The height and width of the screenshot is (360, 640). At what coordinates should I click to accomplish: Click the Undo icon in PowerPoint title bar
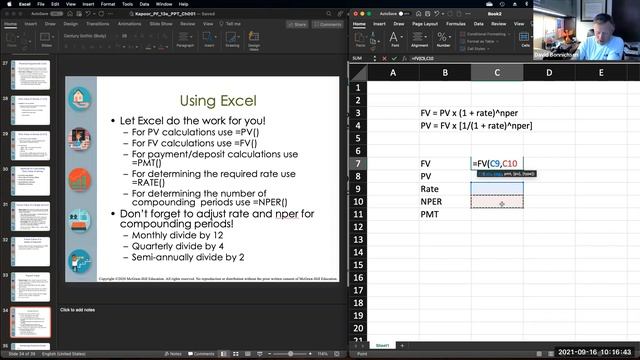(88, 14)
